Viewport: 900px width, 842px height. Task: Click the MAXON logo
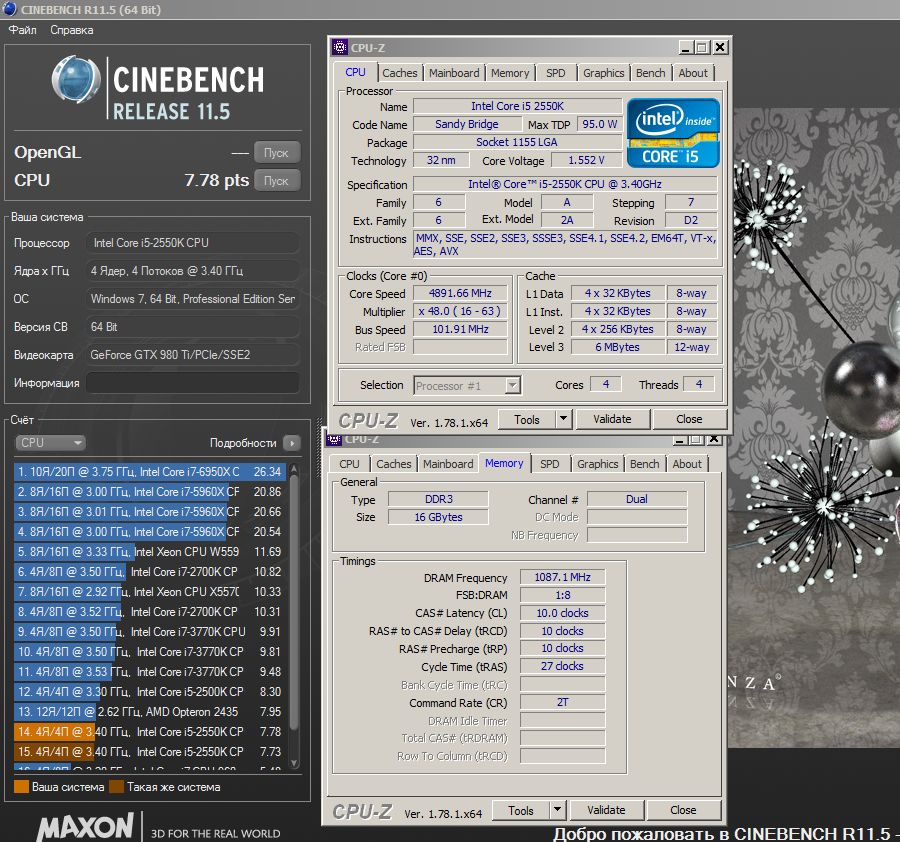tap(86, 827)
